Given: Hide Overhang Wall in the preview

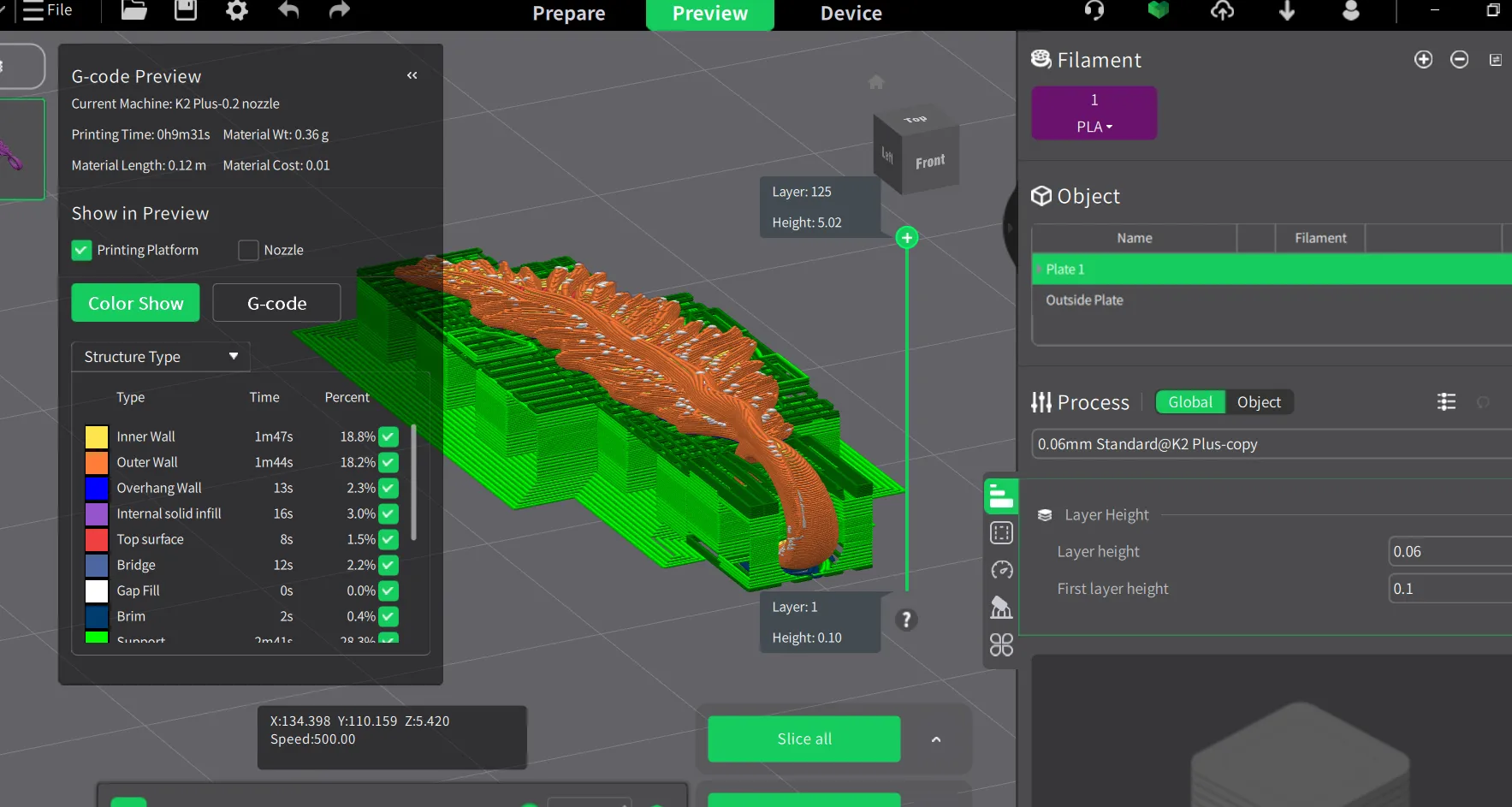Looking at the screenshot, I should pyautogui.click(x=388, y=488).
